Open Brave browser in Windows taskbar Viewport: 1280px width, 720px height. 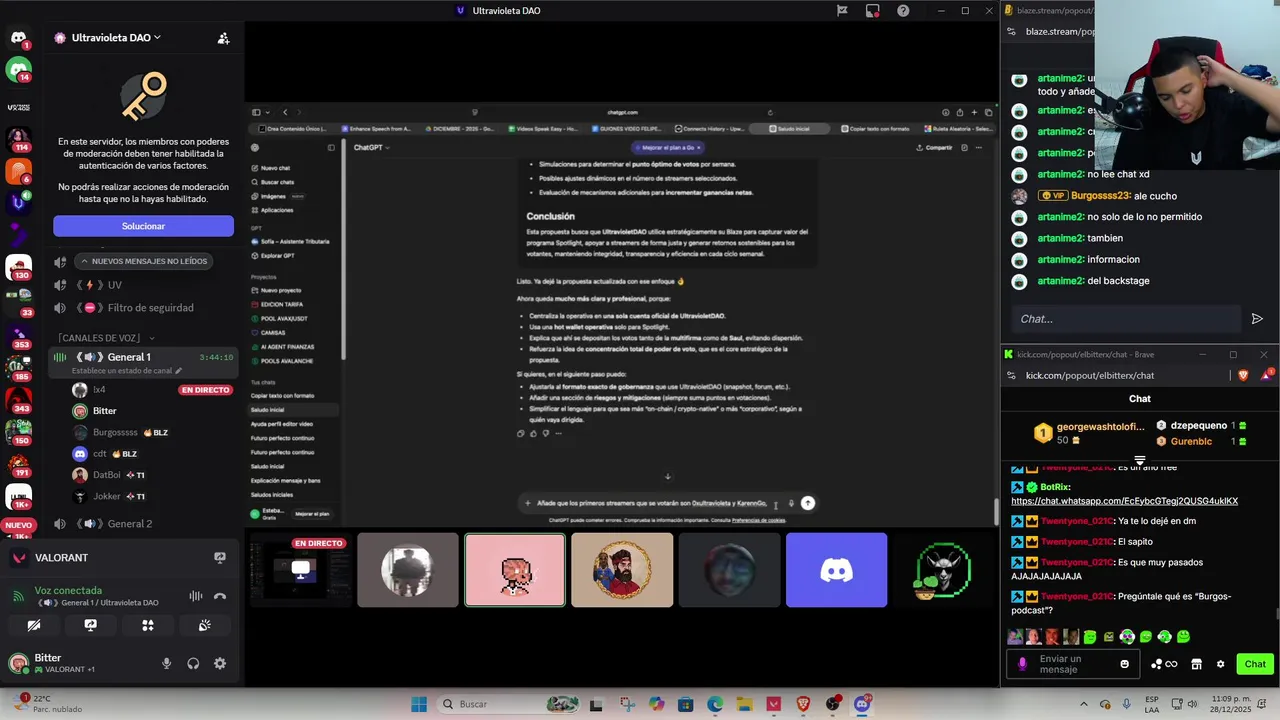pyautogui.click(x=803, y=704)
